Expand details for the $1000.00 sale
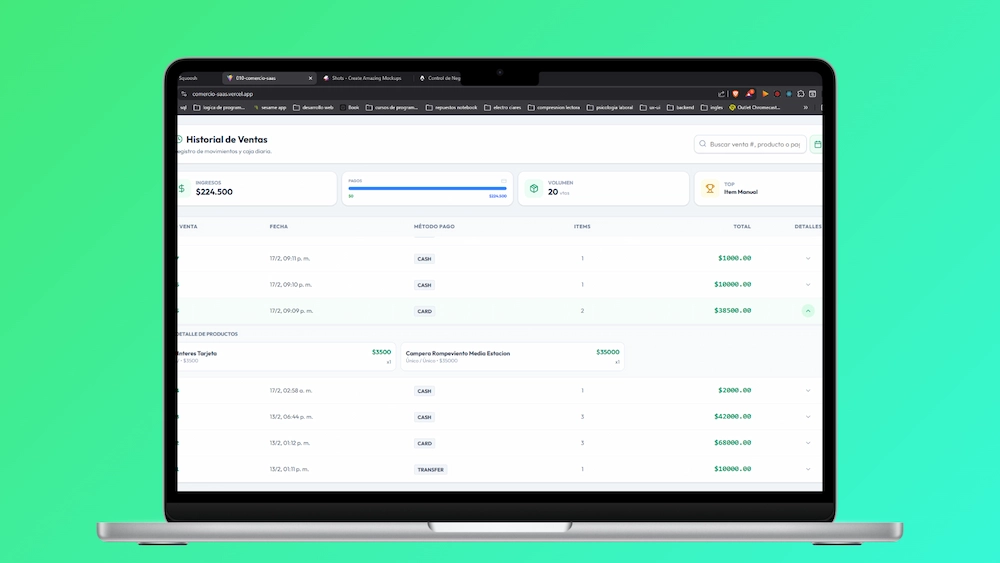The width and height of the screenshot is (1000, 563). click(808, 258)
